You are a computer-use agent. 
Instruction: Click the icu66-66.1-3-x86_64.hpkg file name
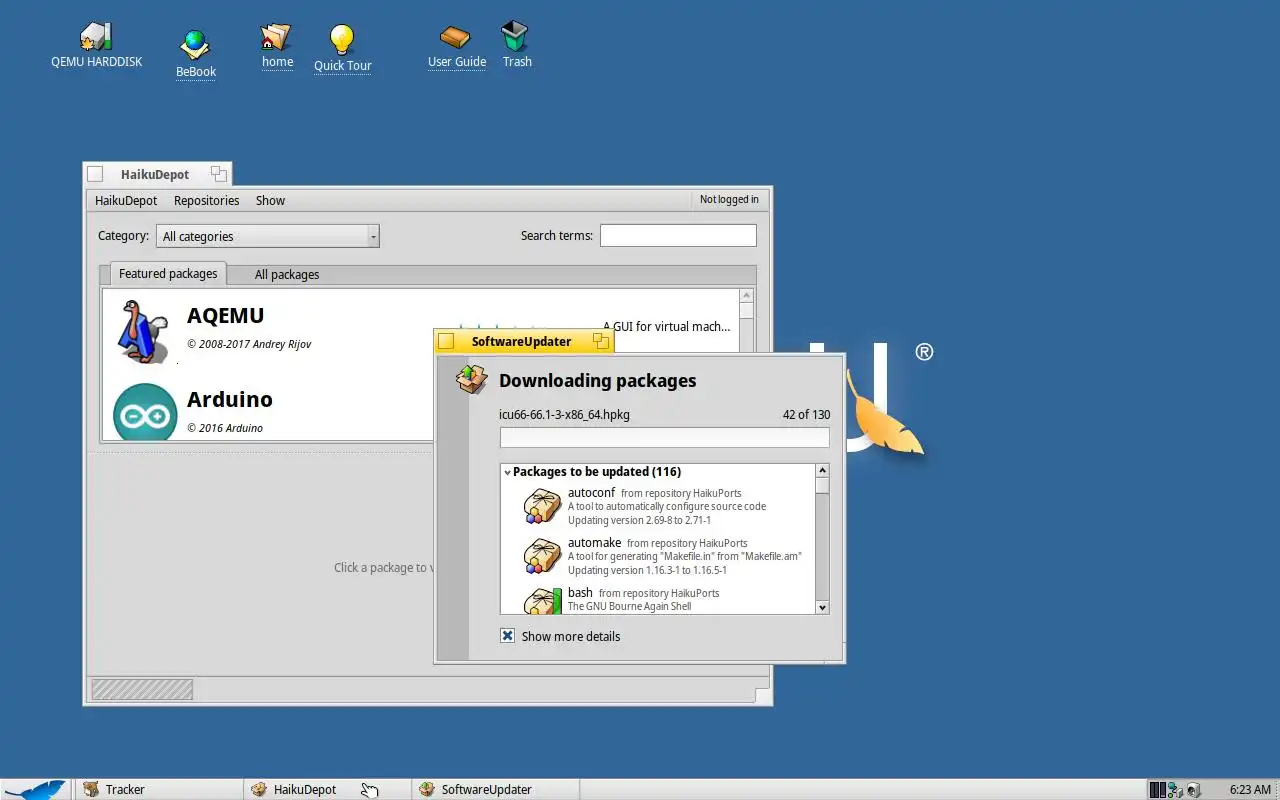[x=564, y=414]
